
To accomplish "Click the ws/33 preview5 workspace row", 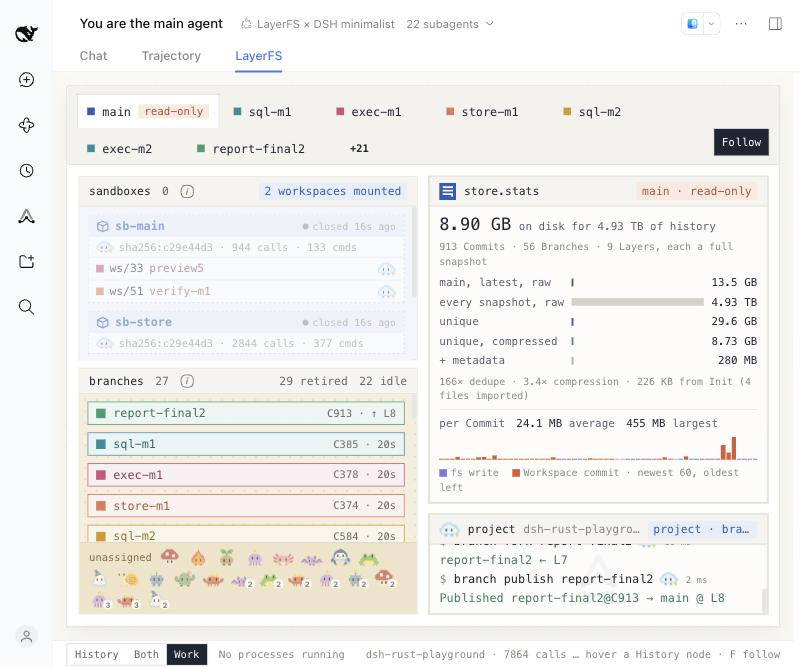I will click(246, 268).
